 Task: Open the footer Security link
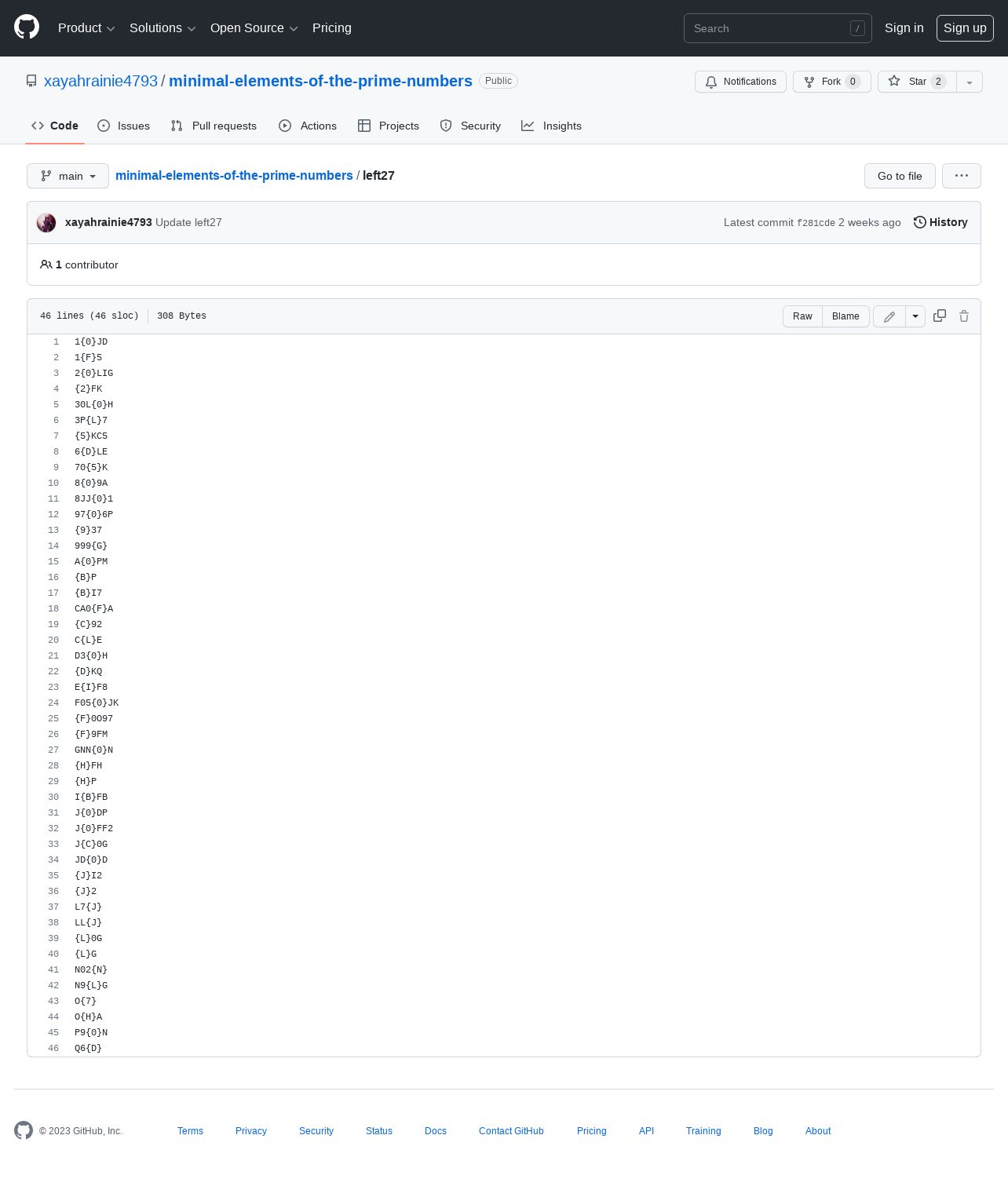tap(316, 1131)
